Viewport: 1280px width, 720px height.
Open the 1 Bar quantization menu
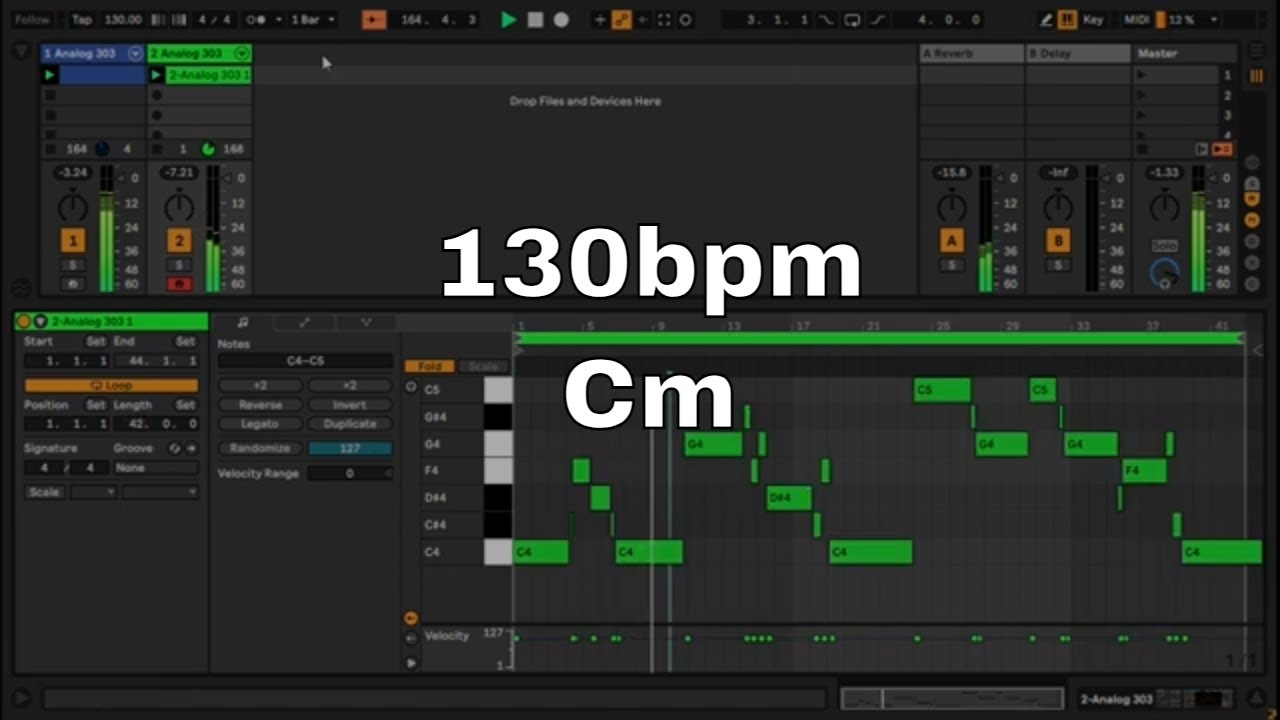coord(313,20)
